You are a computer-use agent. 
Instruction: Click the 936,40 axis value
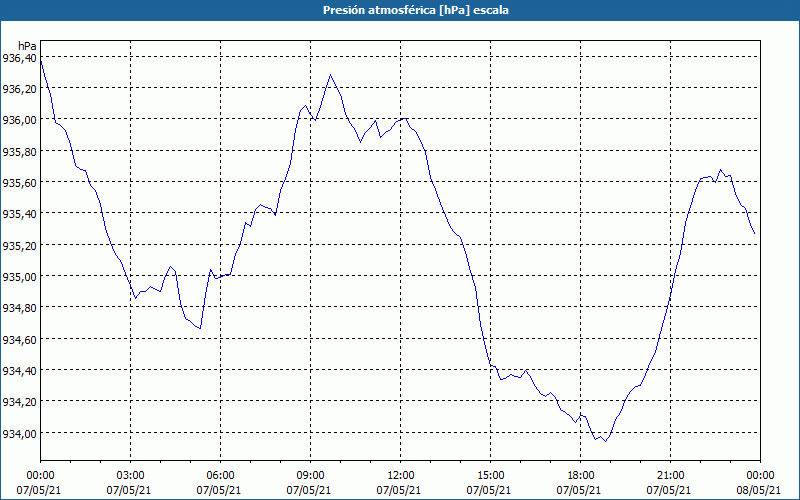(20, 58)
